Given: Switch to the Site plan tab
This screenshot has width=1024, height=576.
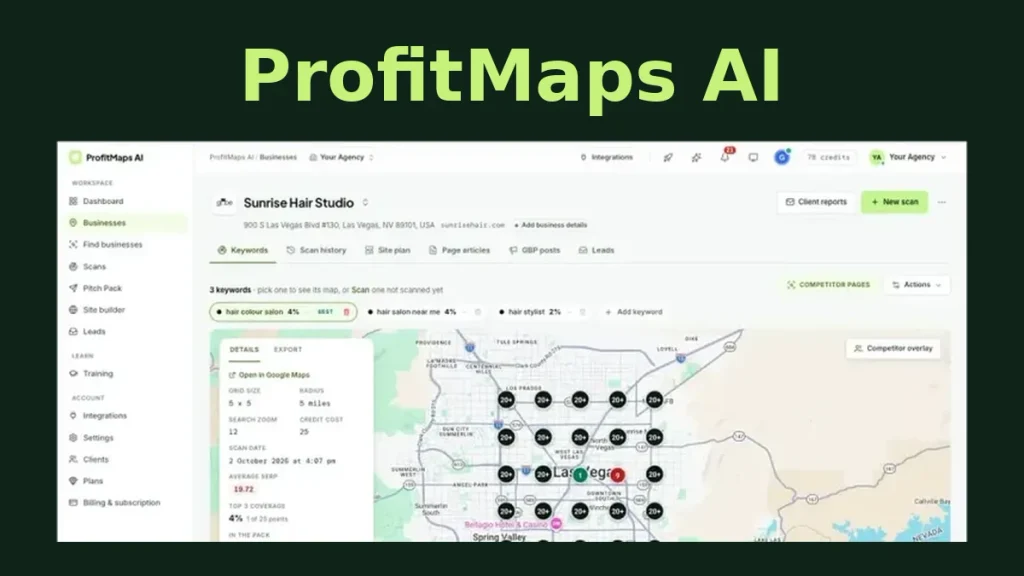Looking at the screenshot, I should tap(388, 250).
